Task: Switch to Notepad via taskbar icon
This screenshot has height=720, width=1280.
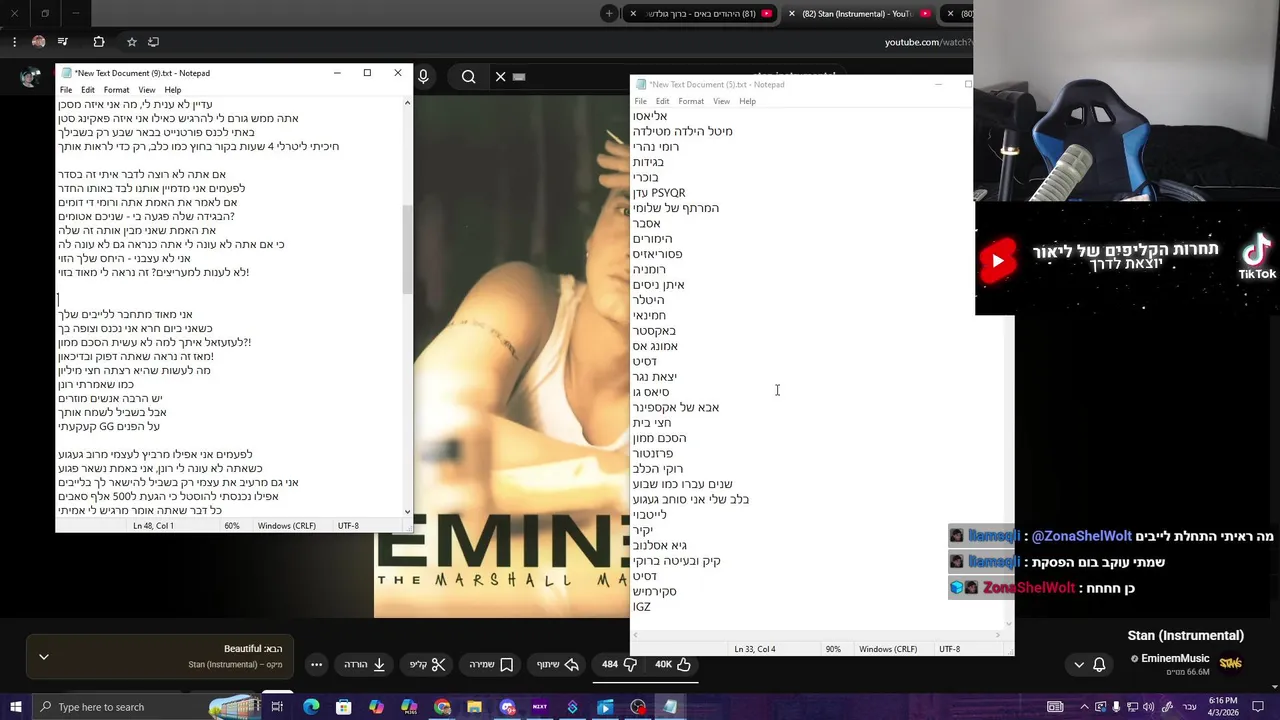Action: (x=670, y=707)
